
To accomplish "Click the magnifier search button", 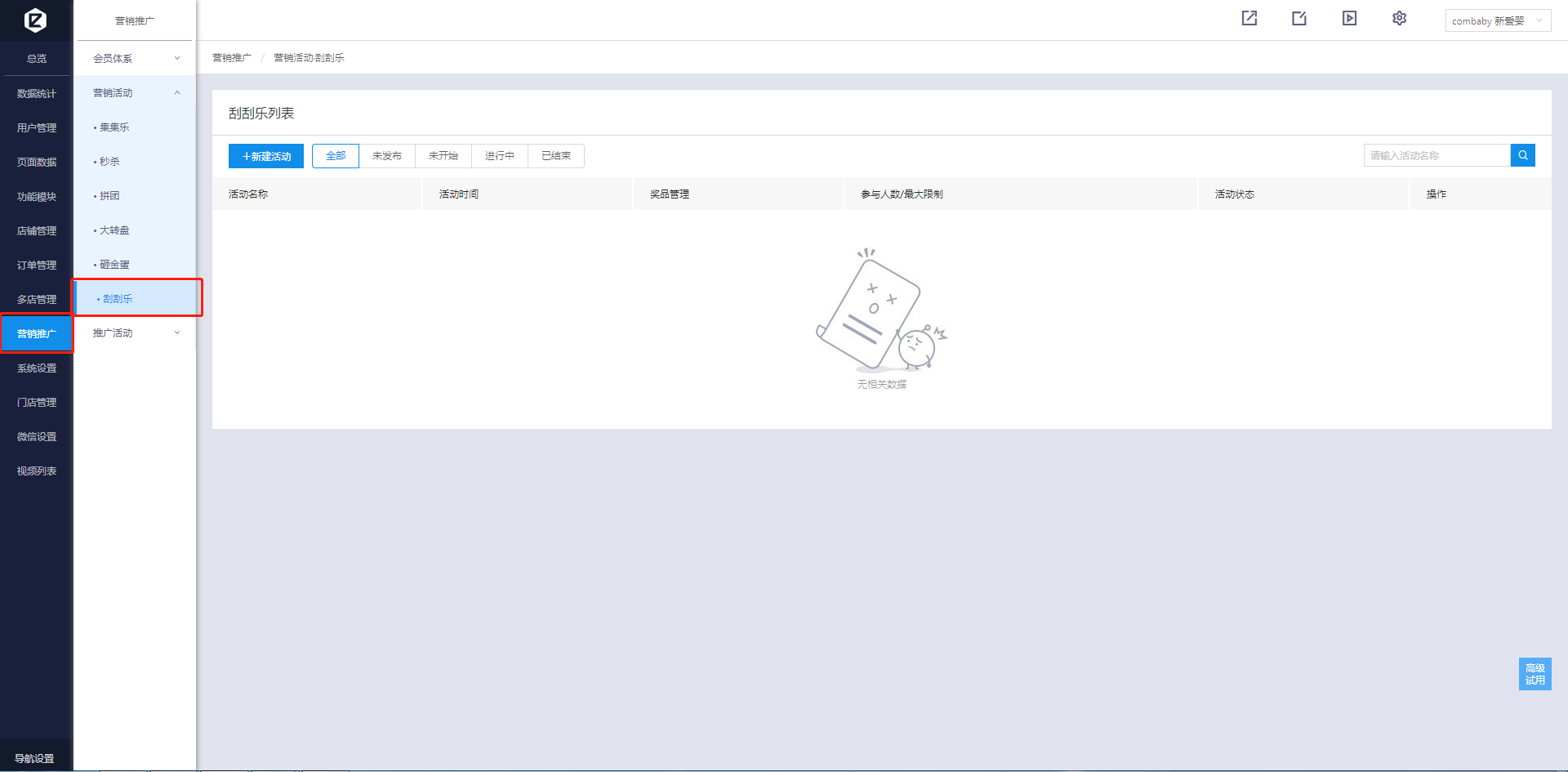I will 1522,155.
